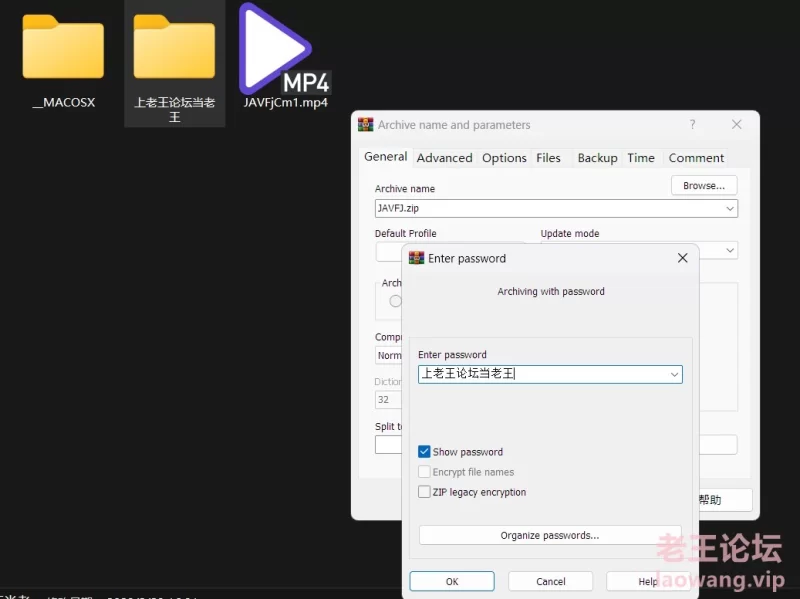Open the Dictionary size 32 dropdown

click(389, 400)
